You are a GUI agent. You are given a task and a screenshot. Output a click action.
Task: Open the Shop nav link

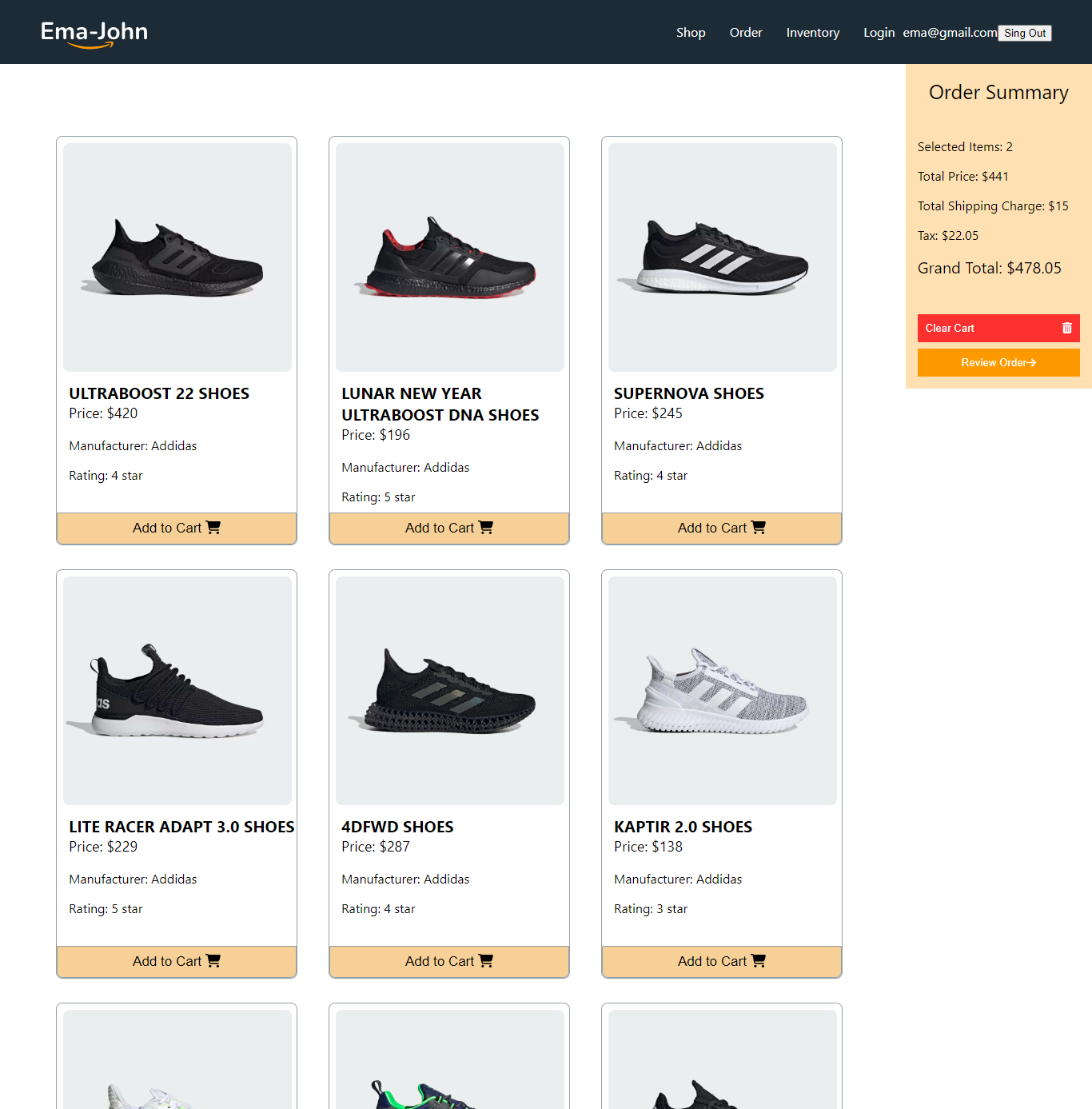coord(691,33)
